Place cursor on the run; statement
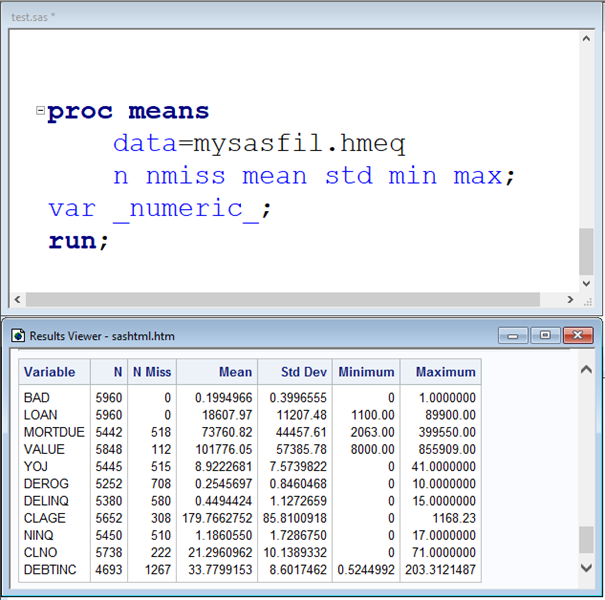The height and width of the screenshot is (600, 605). click(78, 241)
